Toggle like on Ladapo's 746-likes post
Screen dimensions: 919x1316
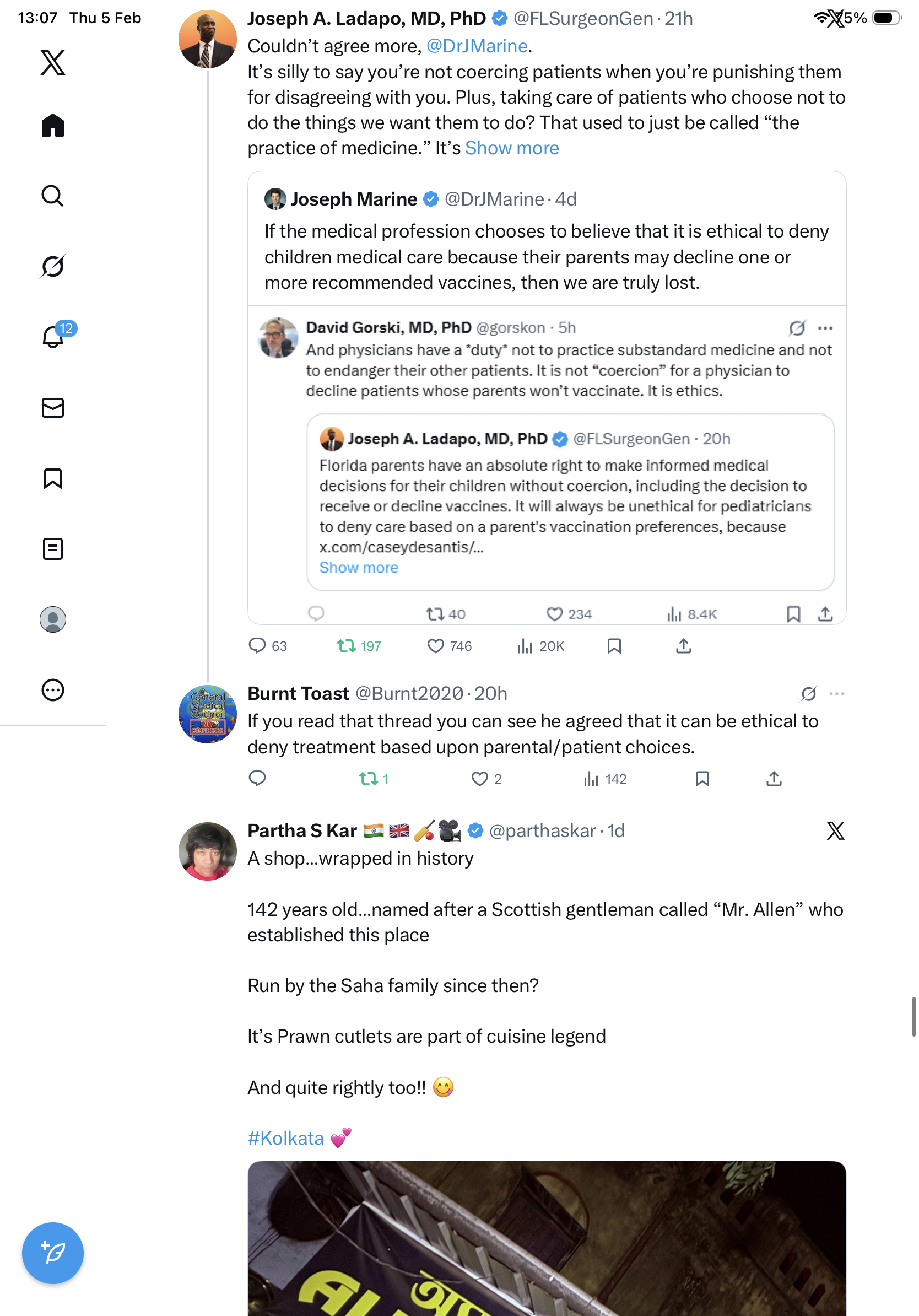pos(435,646)
